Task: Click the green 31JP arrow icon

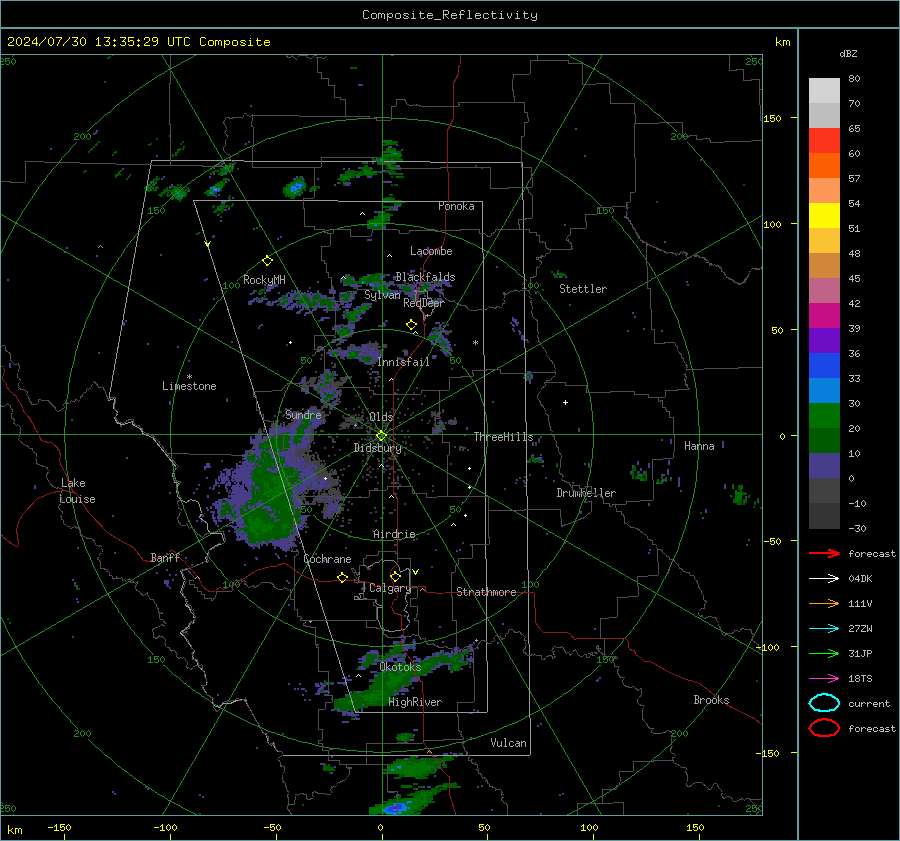Action: pyautogui.click(x=824, y=653)
